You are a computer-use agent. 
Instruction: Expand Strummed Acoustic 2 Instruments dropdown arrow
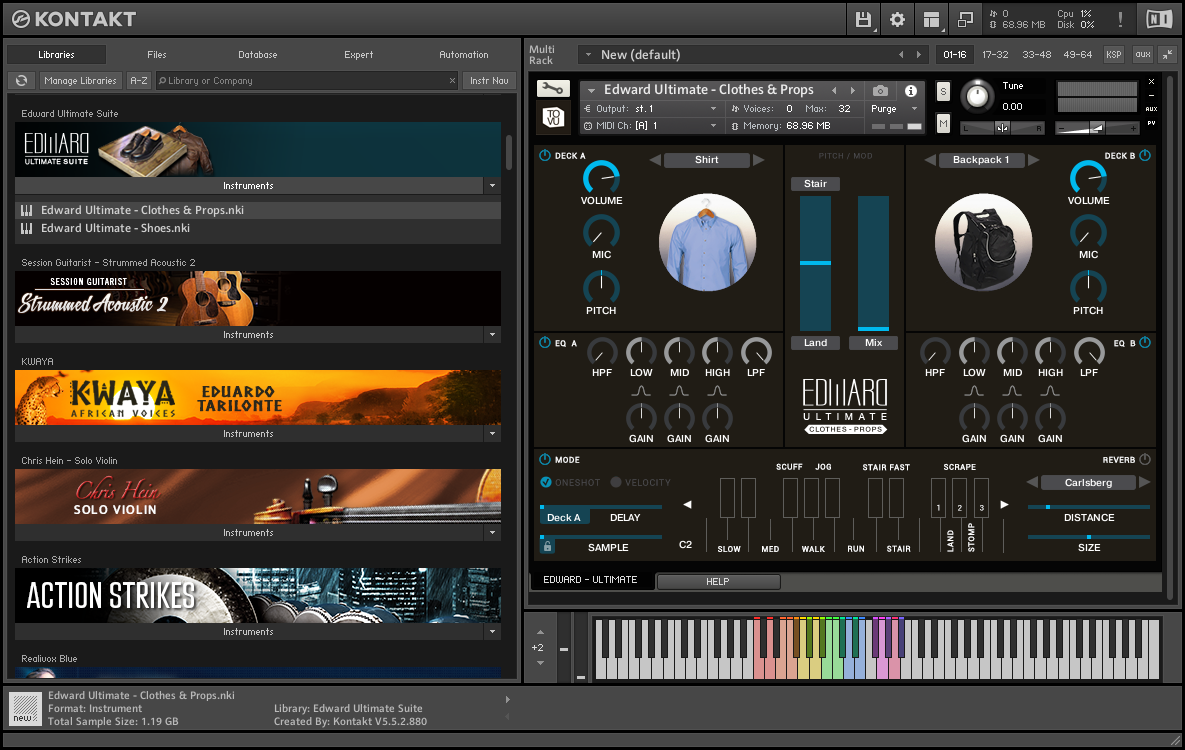493,334
